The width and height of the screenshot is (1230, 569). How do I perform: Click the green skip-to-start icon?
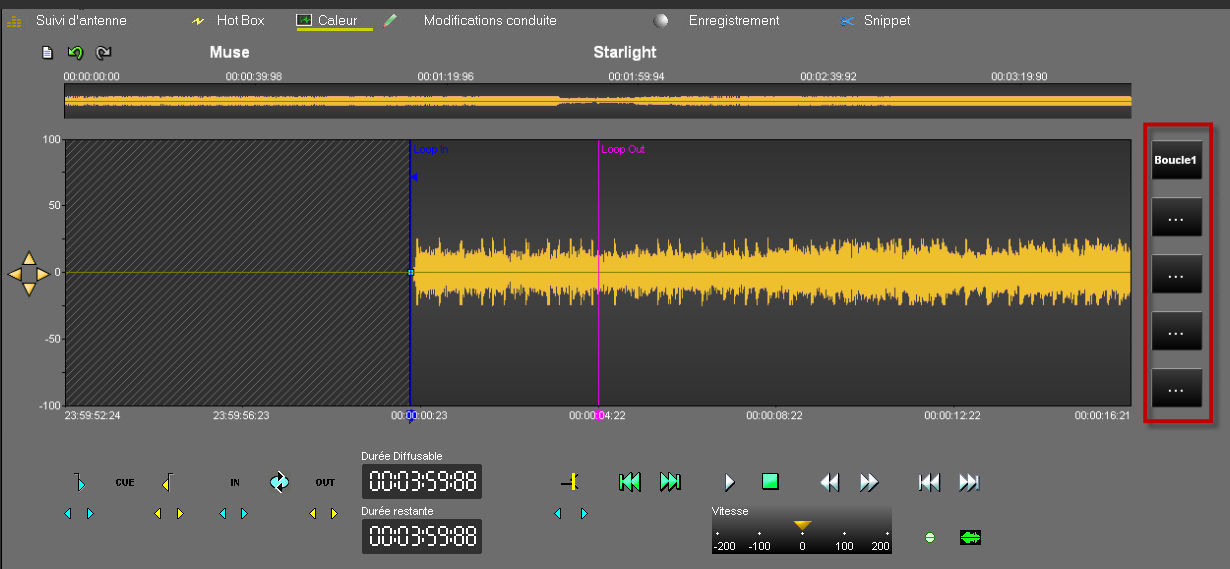(x=629, y=482)
